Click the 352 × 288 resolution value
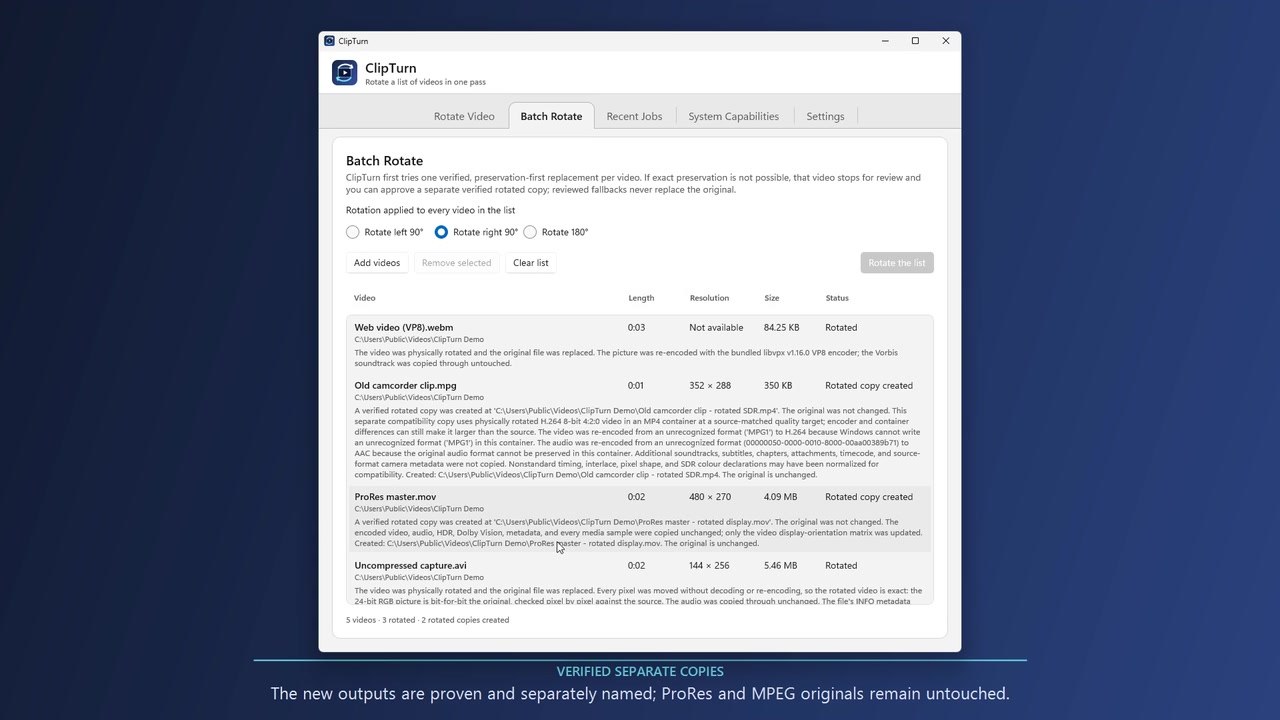This screenshot has height=720, width=1280. click(x=710, y=386)
